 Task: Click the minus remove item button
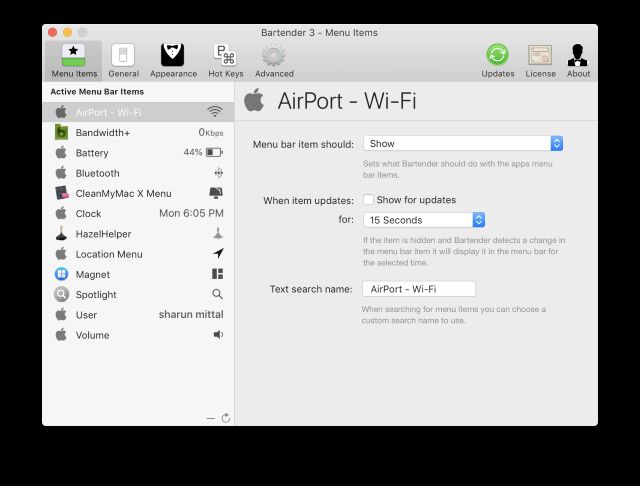[211, 418]
